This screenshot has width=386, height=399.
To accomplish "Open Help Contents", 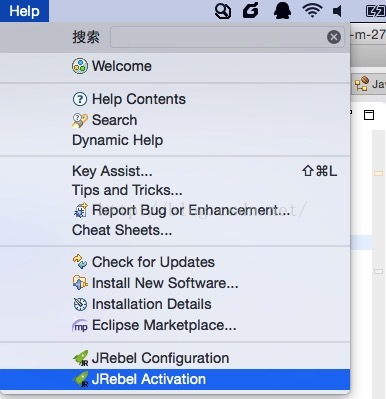I will pos(175,99).
